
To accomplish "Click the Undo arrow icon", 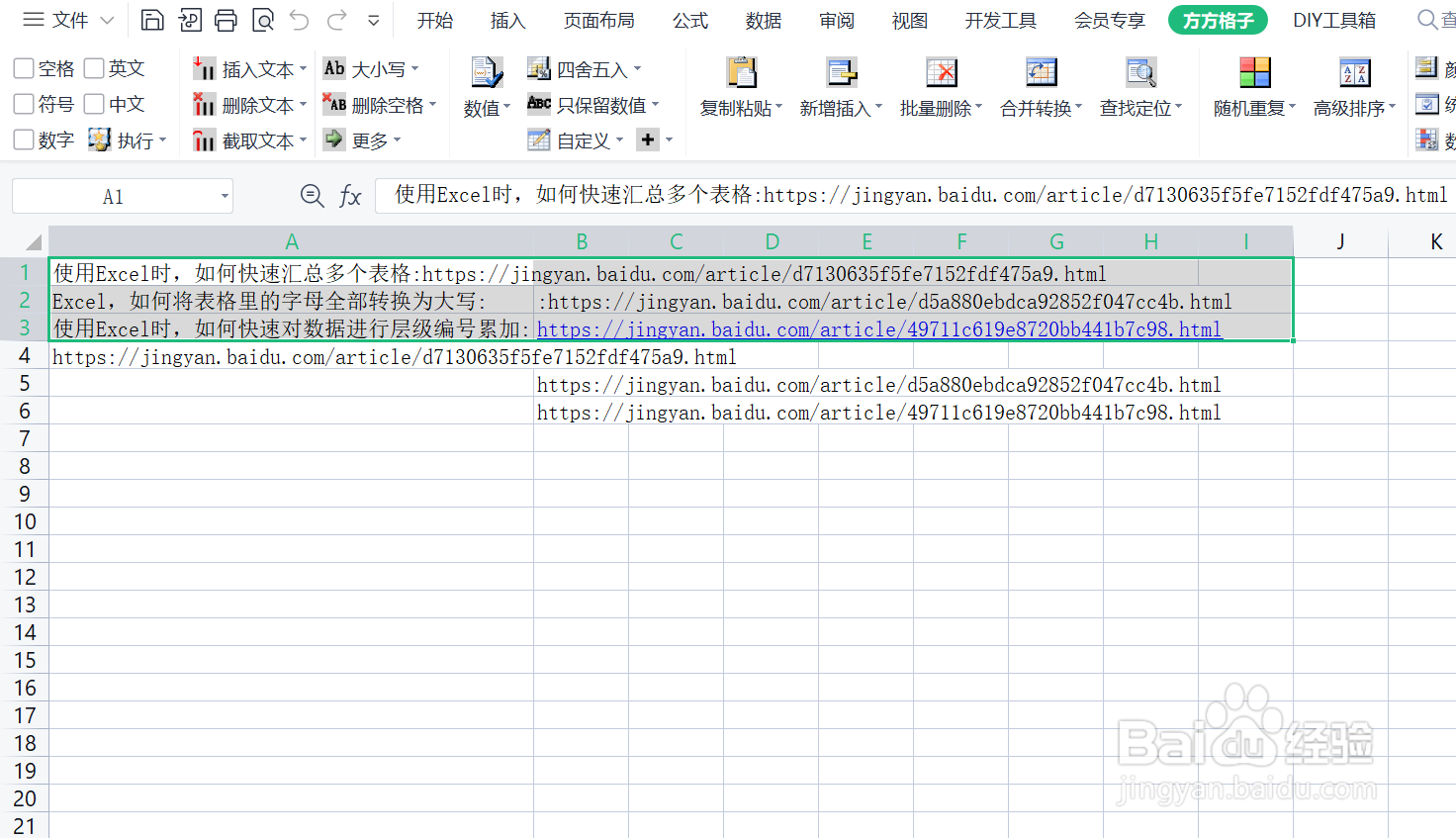I will pos(300,20).
